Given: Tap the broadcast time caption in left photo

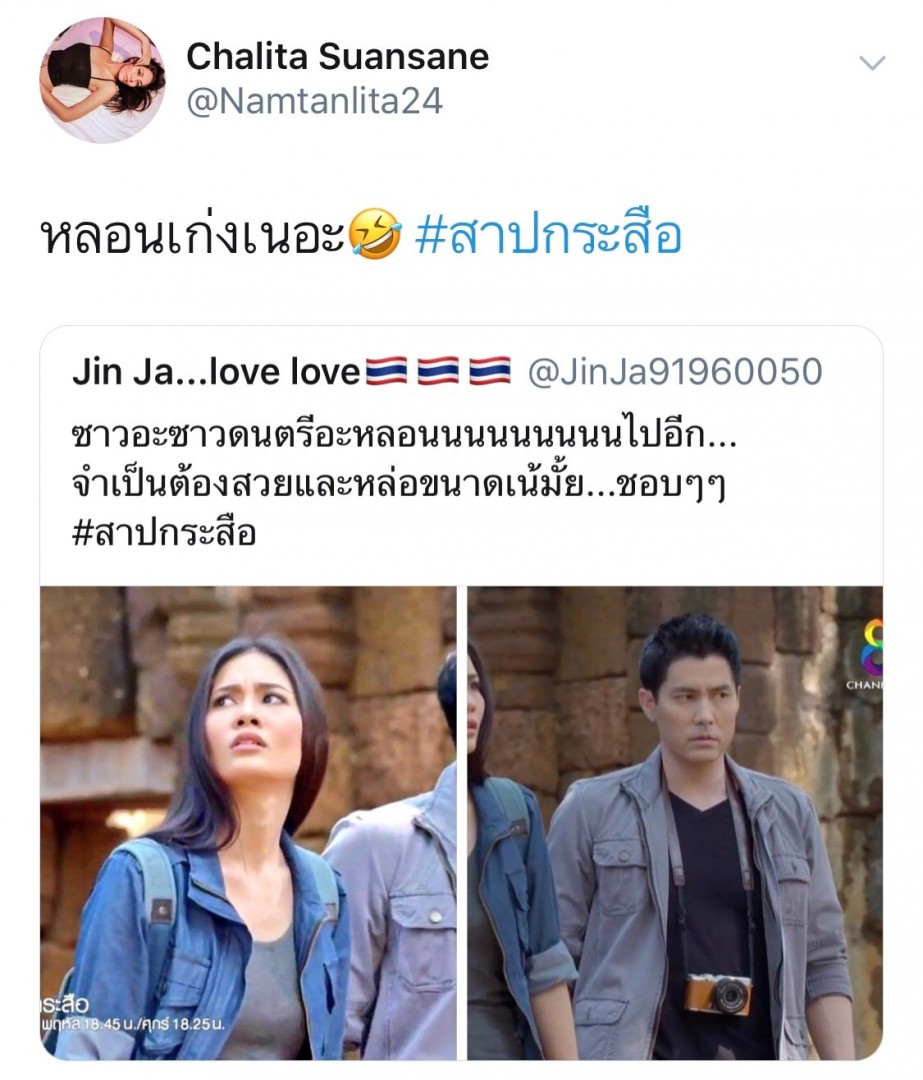Looking at the screenshot, I should pos(133,1024).
